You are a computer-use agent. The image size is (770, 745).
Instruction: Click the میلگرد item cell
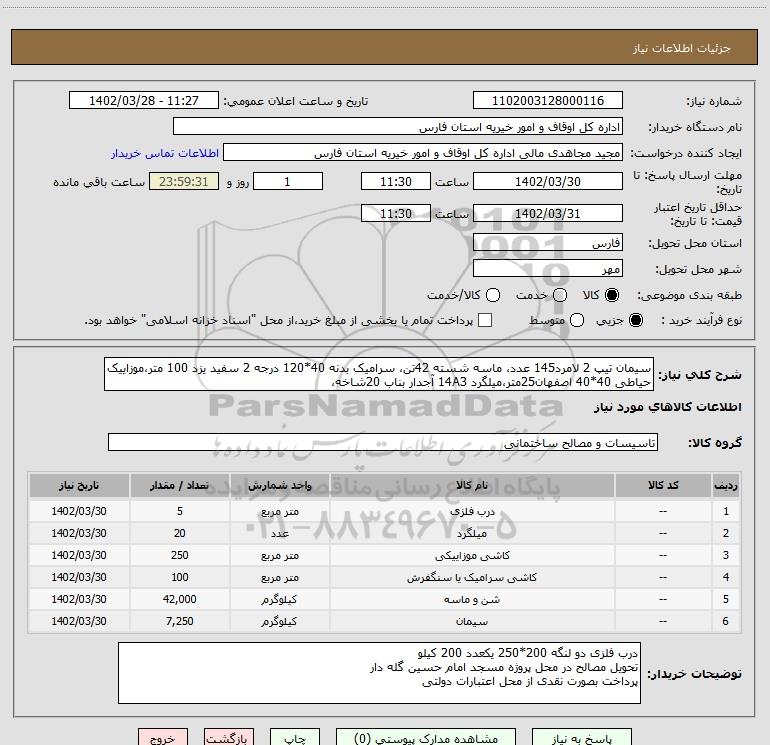[472, 533]
